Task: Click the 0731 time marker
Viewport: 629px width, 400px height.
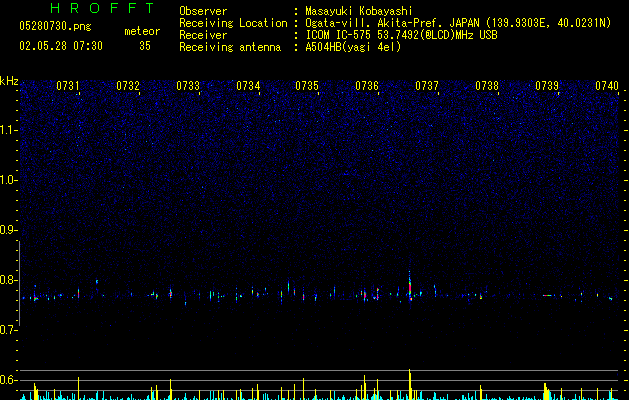Action: point(68,86)
